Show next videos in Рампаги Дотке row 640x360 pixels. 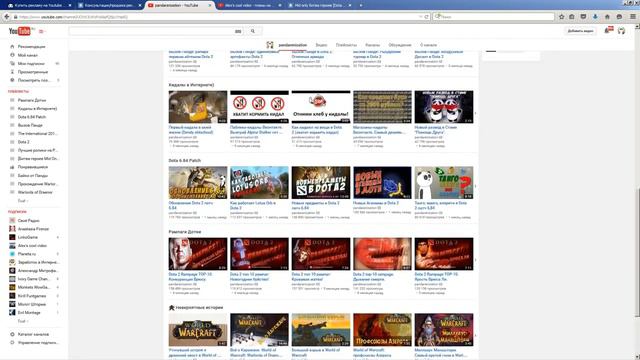click(x=475, y=260)
